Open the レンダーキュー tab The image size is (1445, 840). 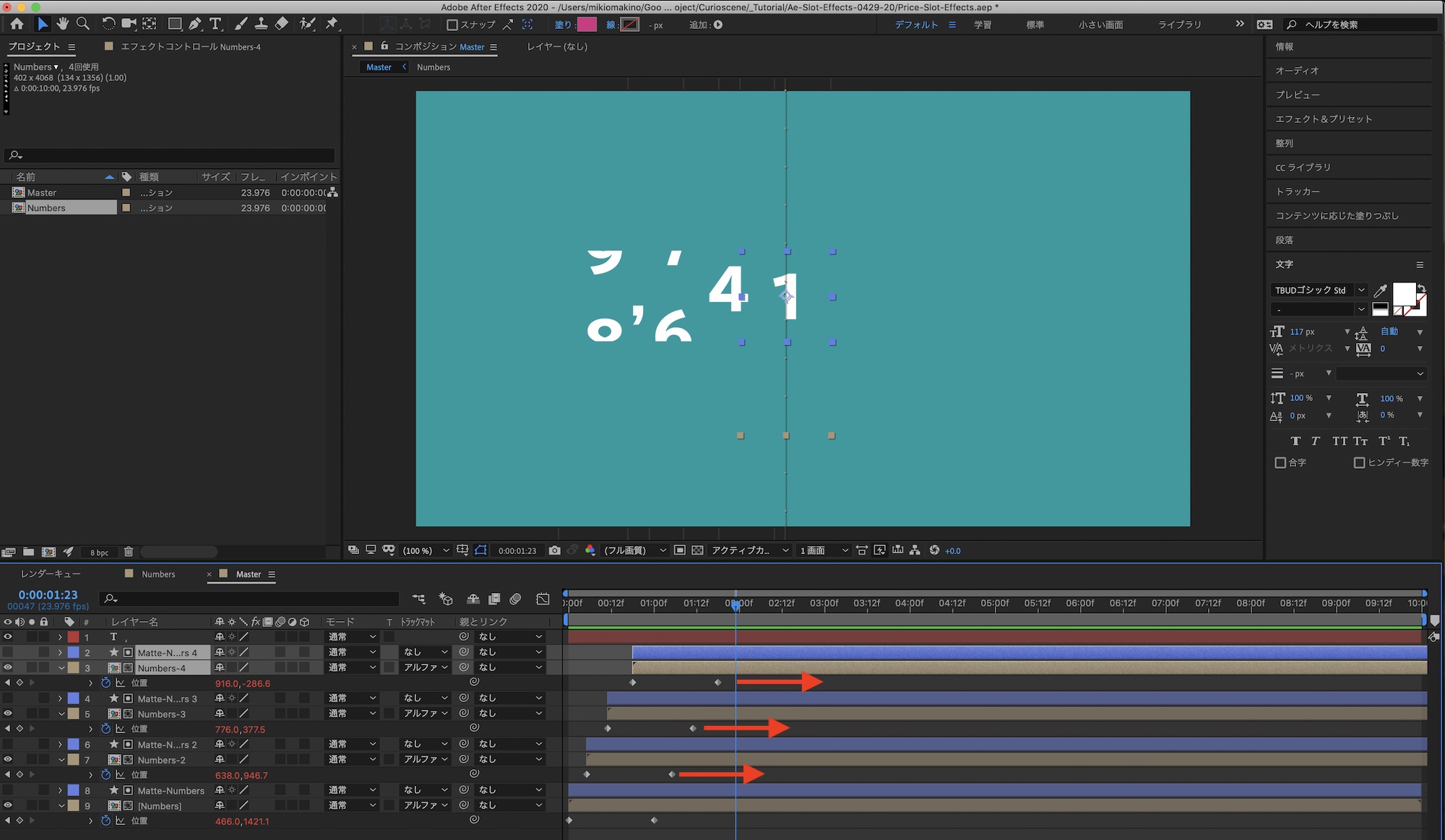coord(51,574)
